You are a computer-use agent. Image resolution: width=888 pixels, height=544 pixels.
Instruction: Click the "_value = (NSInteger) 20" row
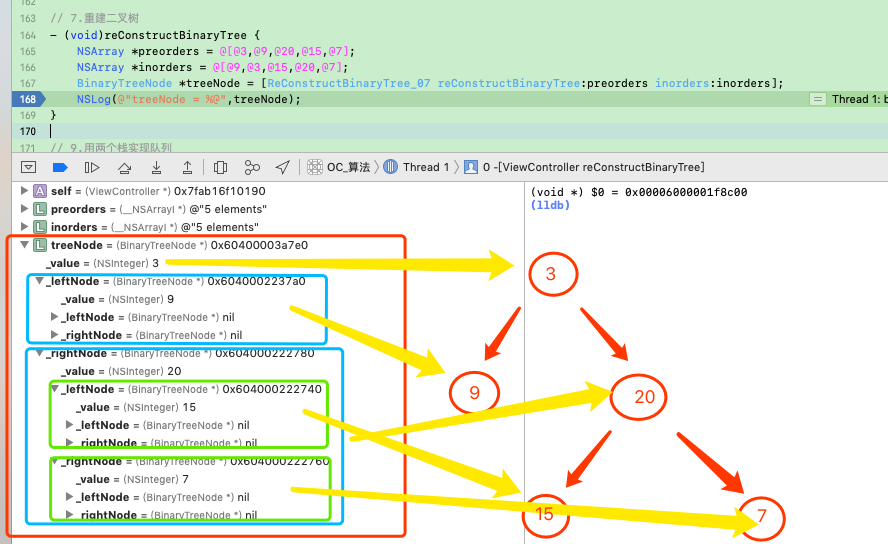[121, 371]
